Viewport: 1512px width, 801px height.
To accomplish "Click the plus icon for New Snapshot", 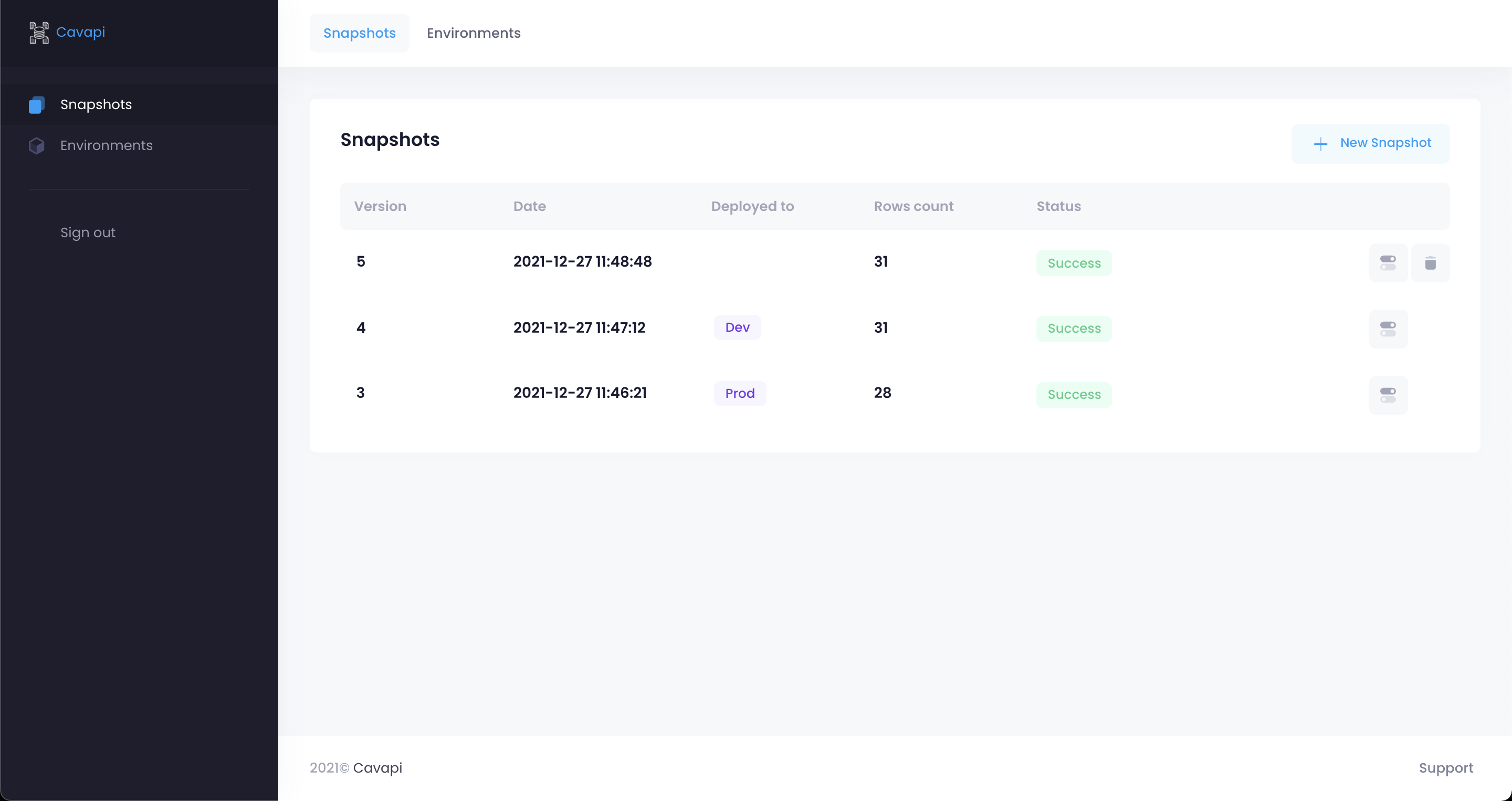I will (x=1320, y=144).
